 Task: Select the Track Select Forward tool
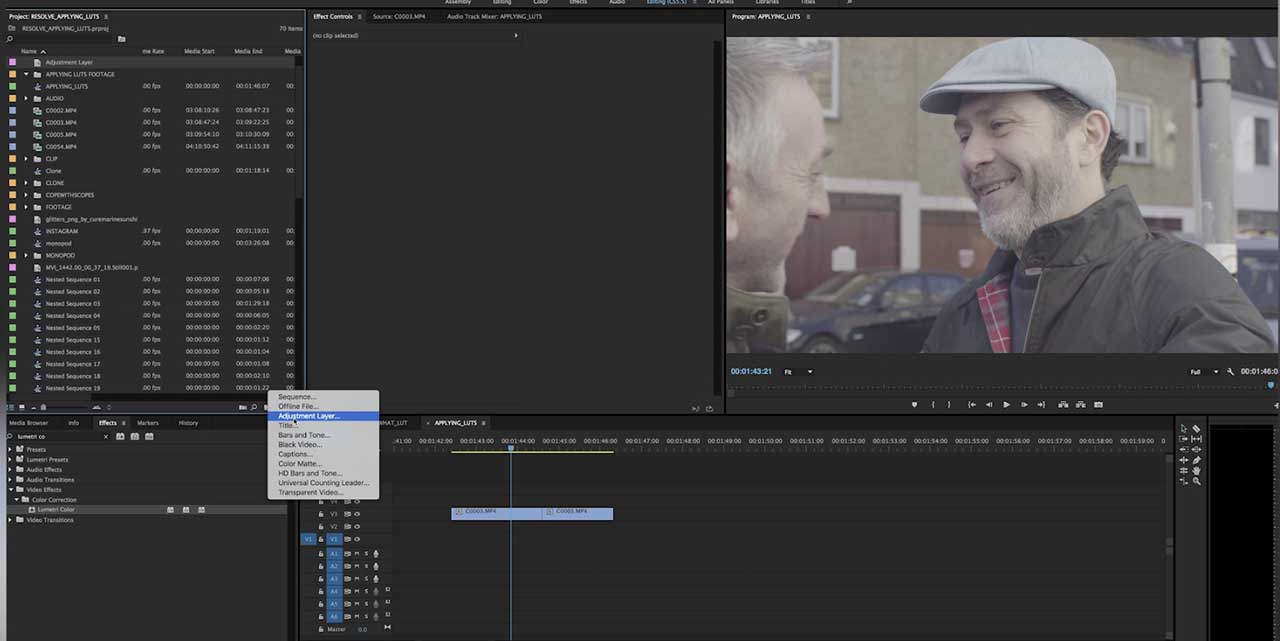tap(1183, 439)
